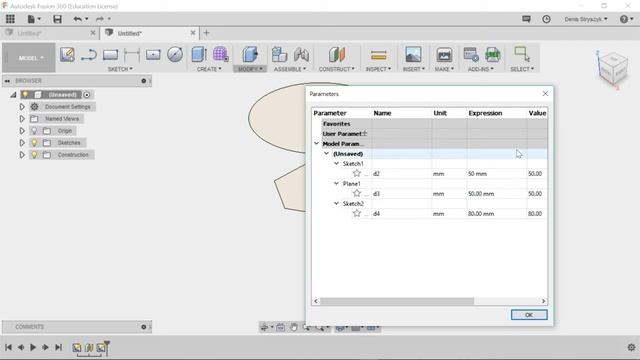
Task: Collapse the Sketch1 parameter group
Action: tap(336, 164)
